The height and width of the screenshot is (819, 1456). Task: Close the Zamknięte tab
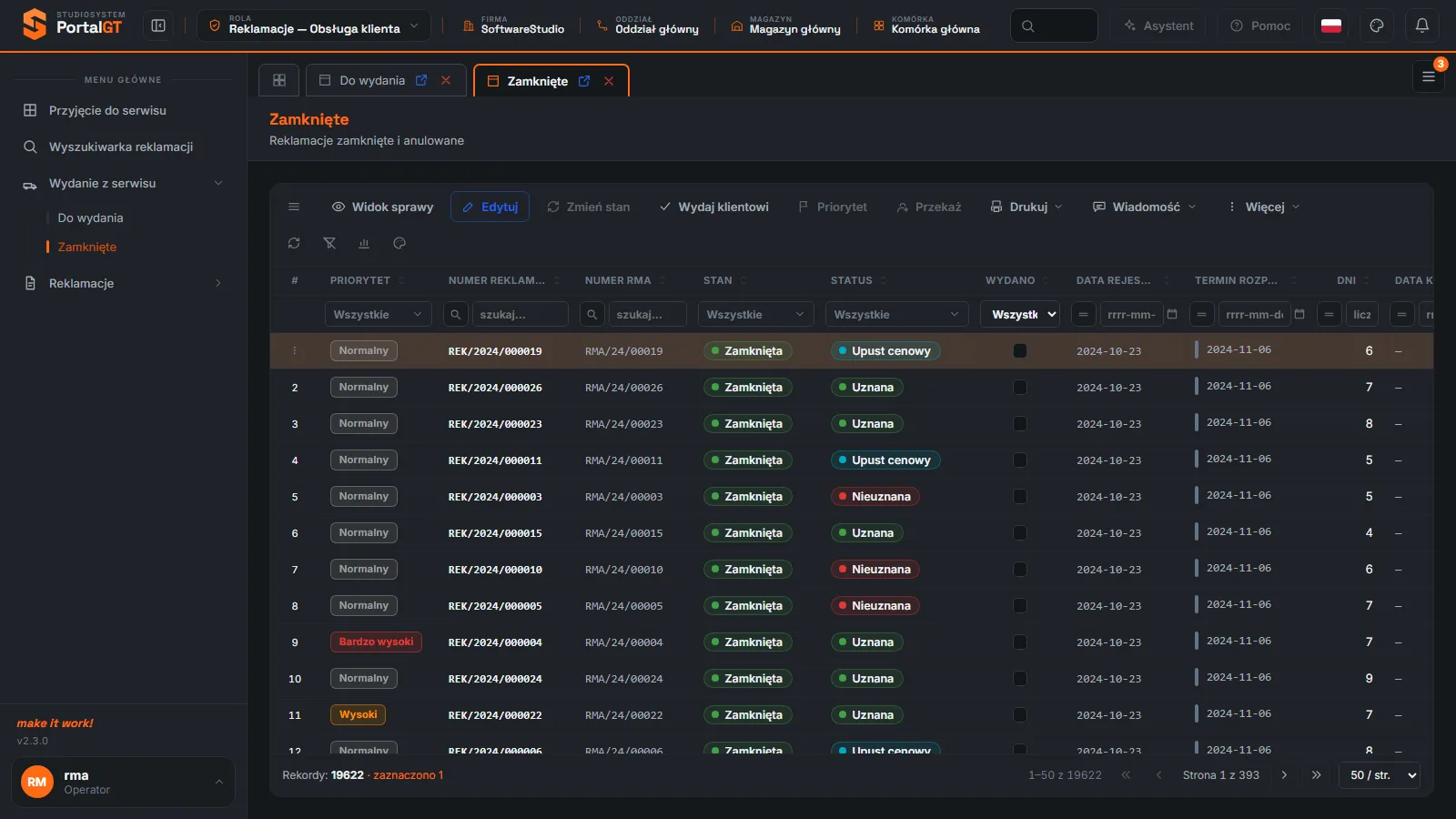[x=609, y=81]
